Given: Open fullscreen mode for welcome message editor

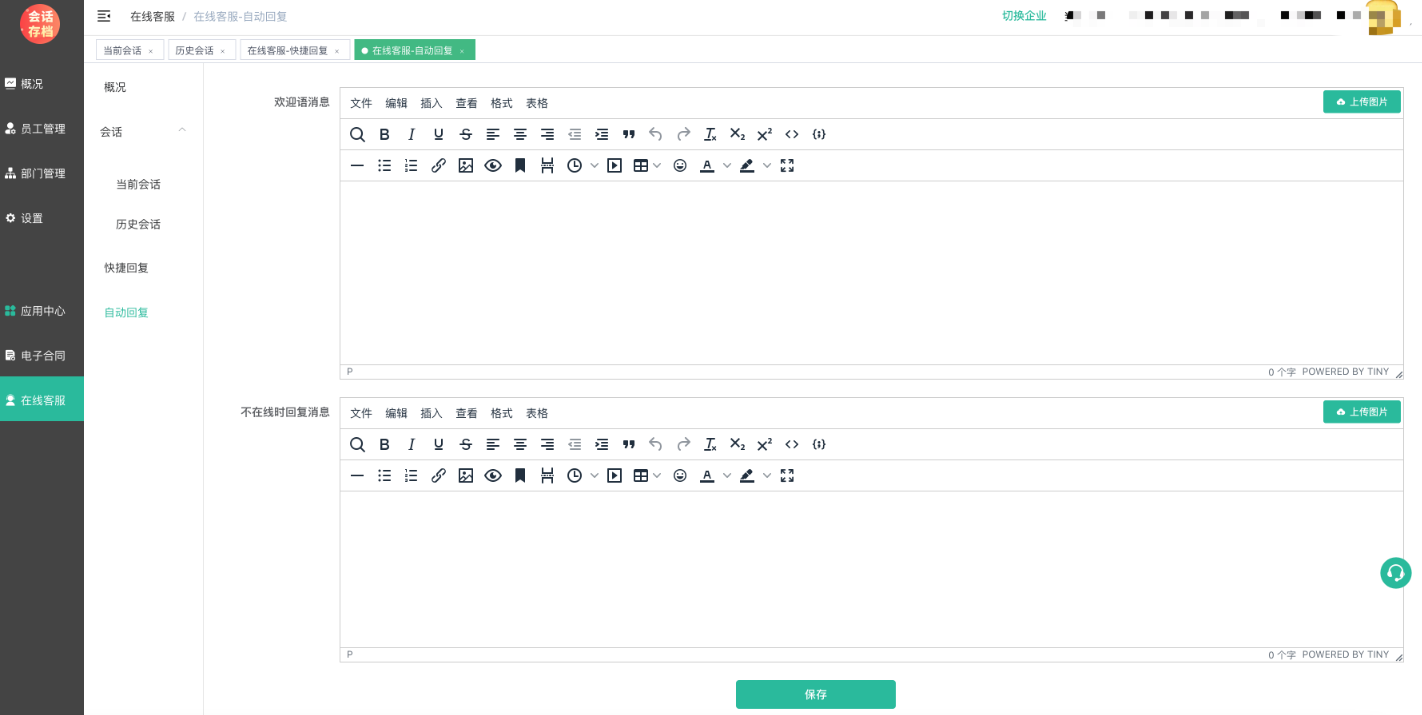Looking at the screenshot, I should [x=787, y=166].
